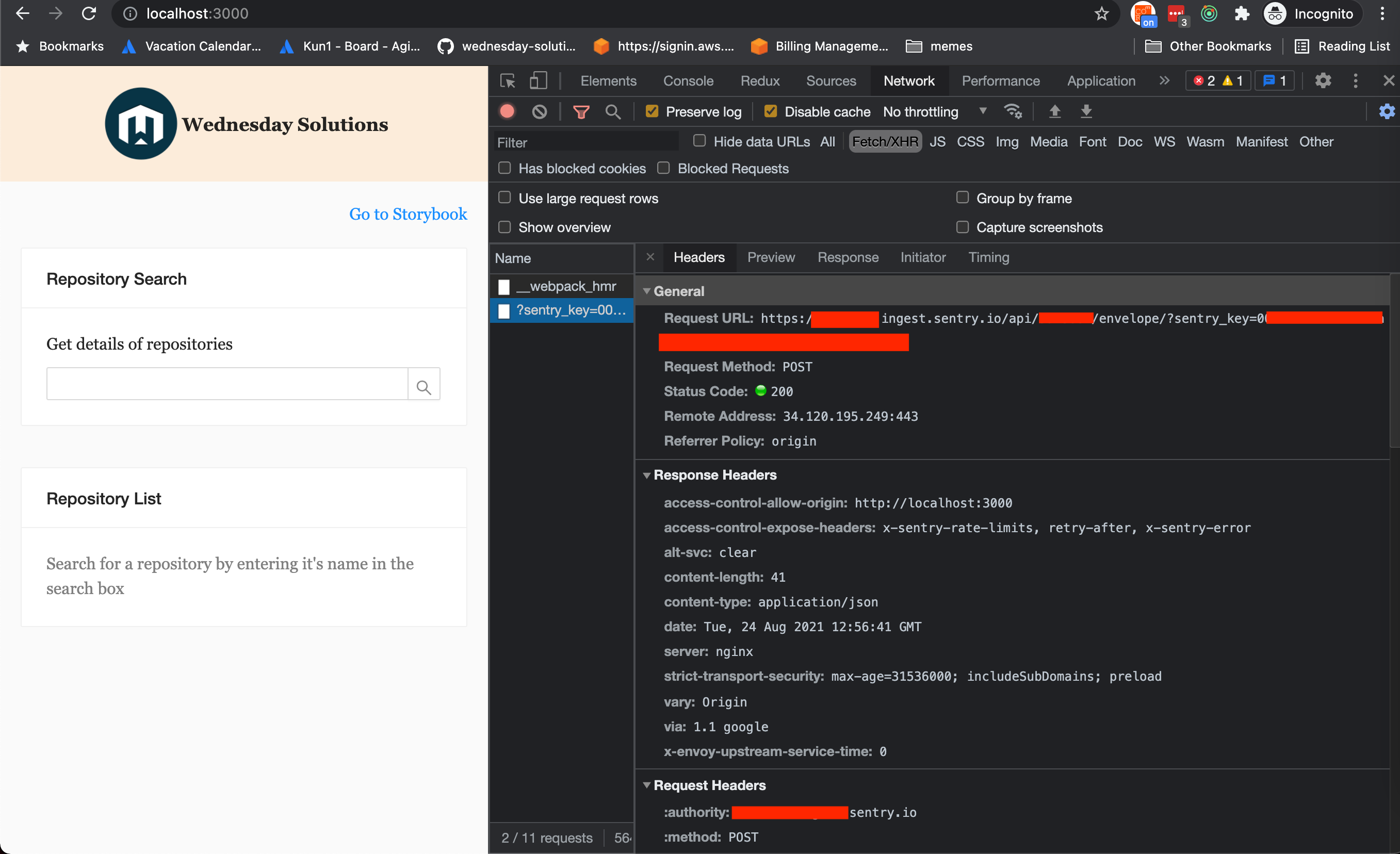Clear the network log
The image size is (1400, 854).
click(x=539, y=112)
